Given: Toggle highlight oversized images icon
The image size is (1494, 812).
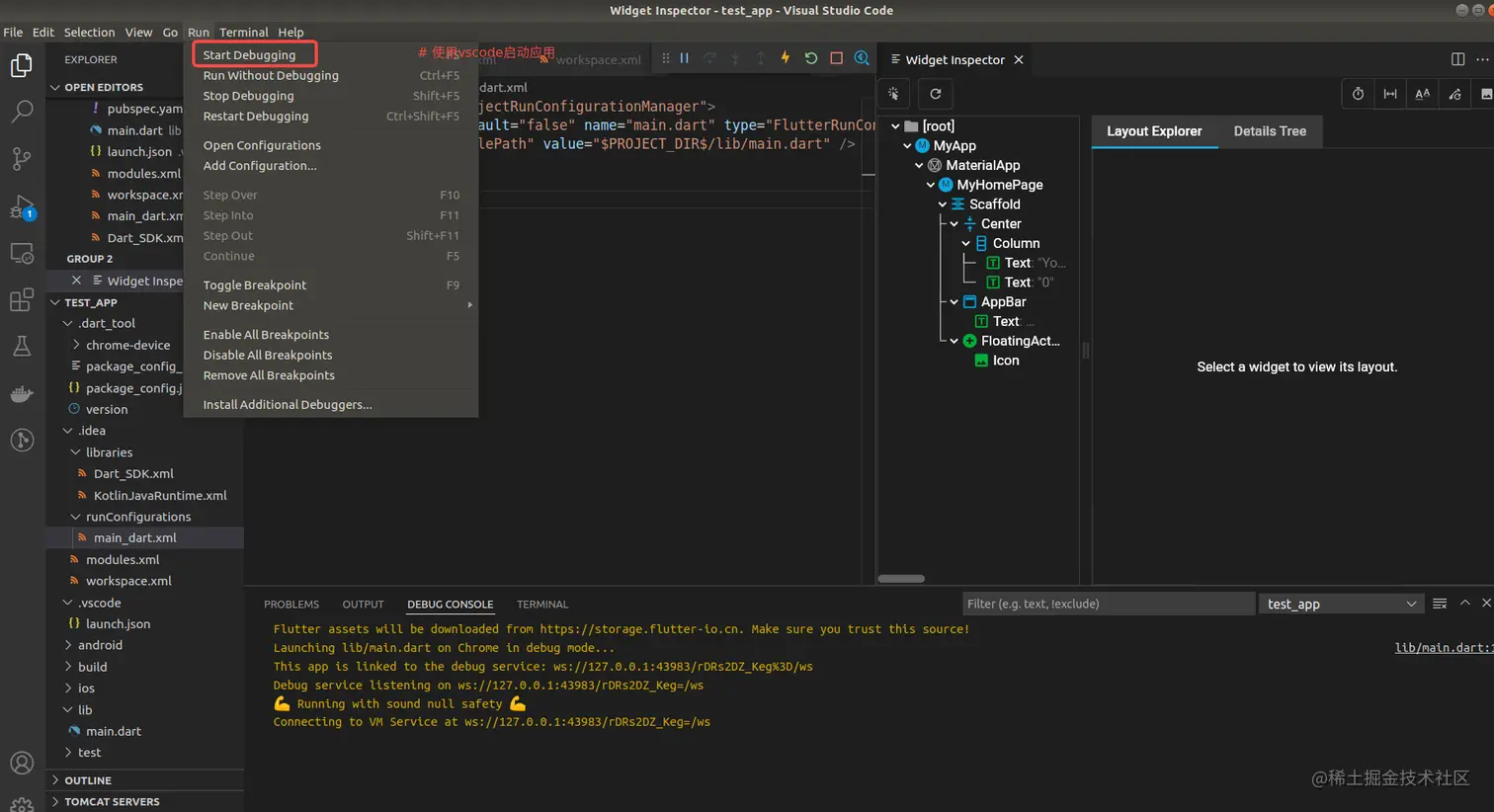Looking at the screenshot, I should [1487, 94].
